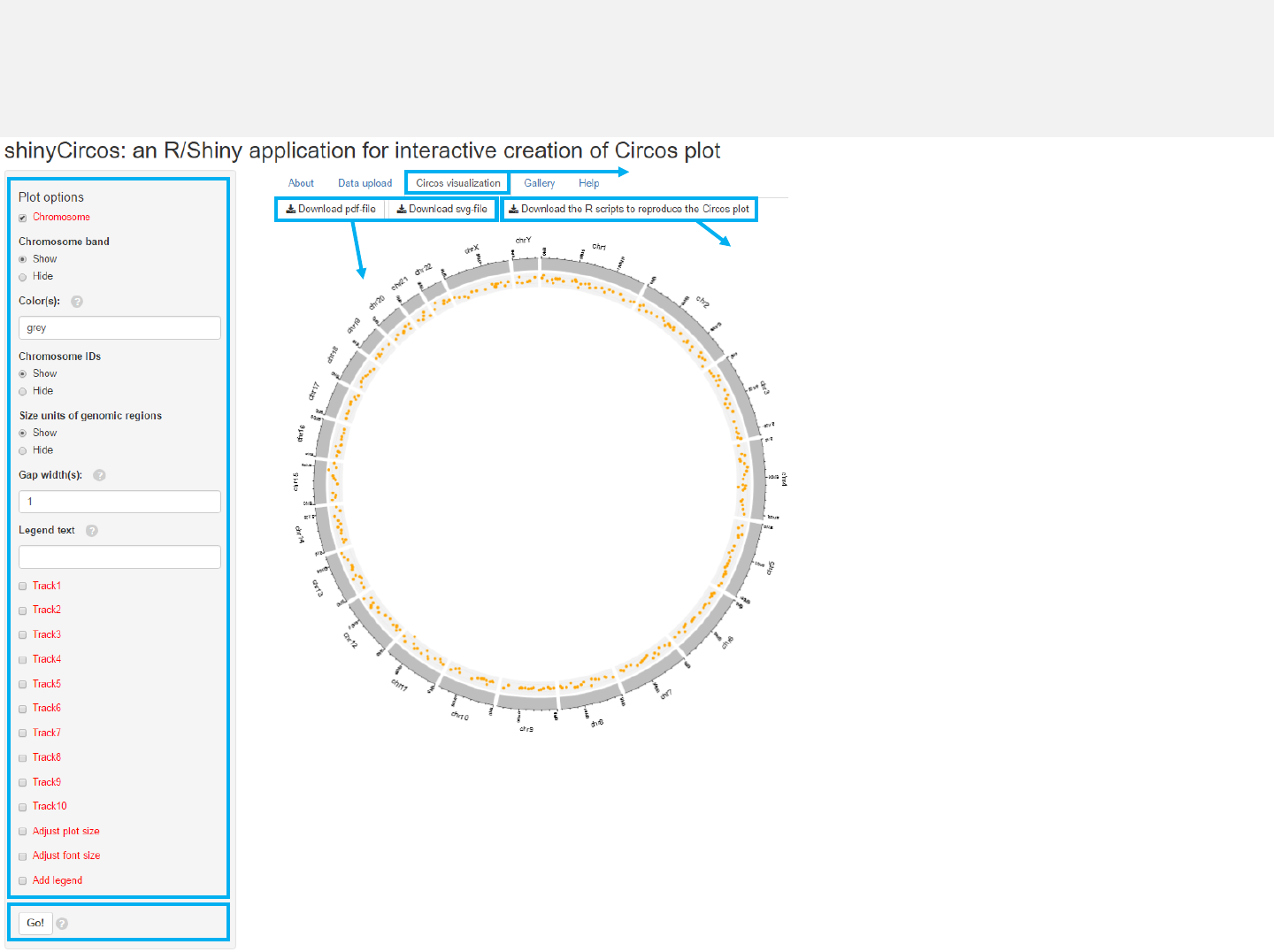The image size is (1274, 952).
Task: Check Adjust font size option
Action: point(23,856)
